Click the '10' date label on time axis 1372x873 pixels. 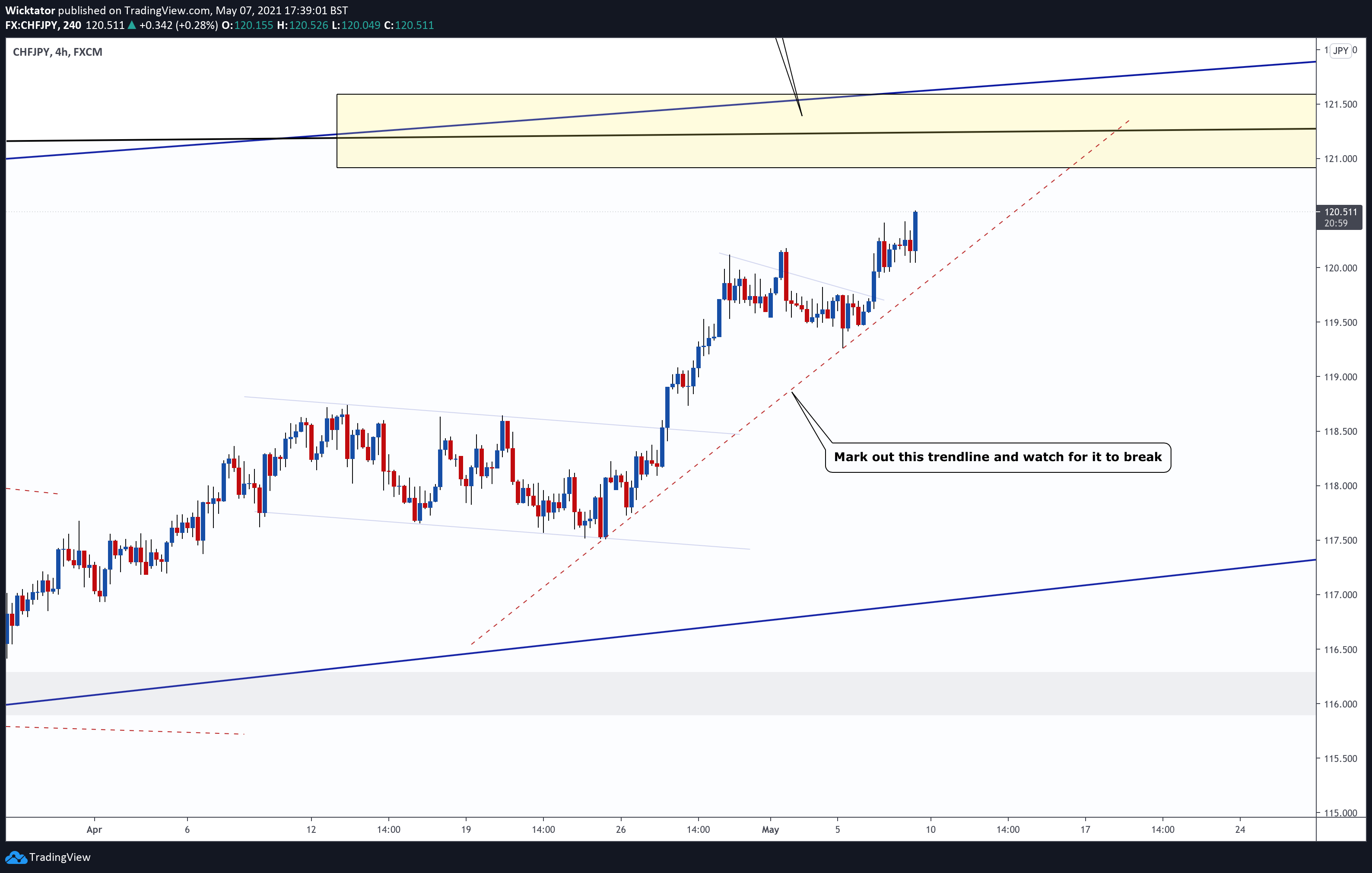pos(931,830)
